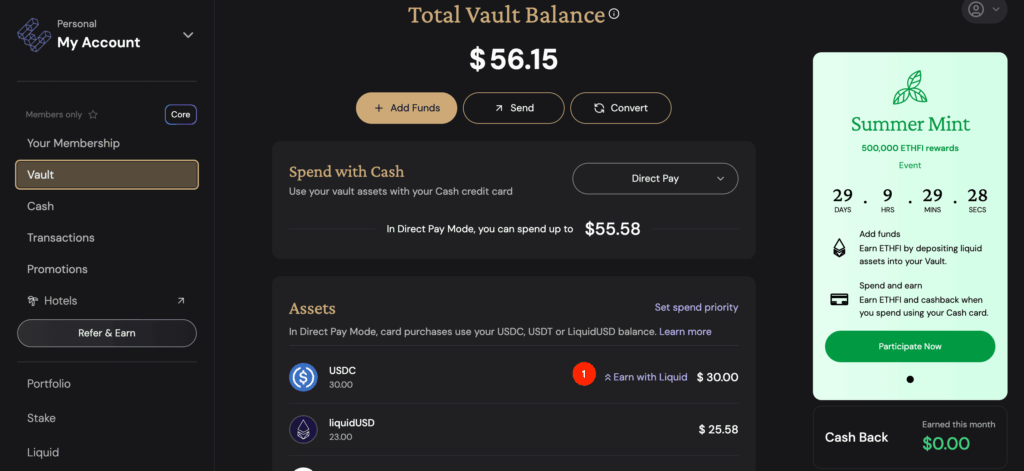The image size is (1024, 471).
Task: Select the carousel dot below Summer Mint card
Action: pyautogui.click(x=910, y=379)
